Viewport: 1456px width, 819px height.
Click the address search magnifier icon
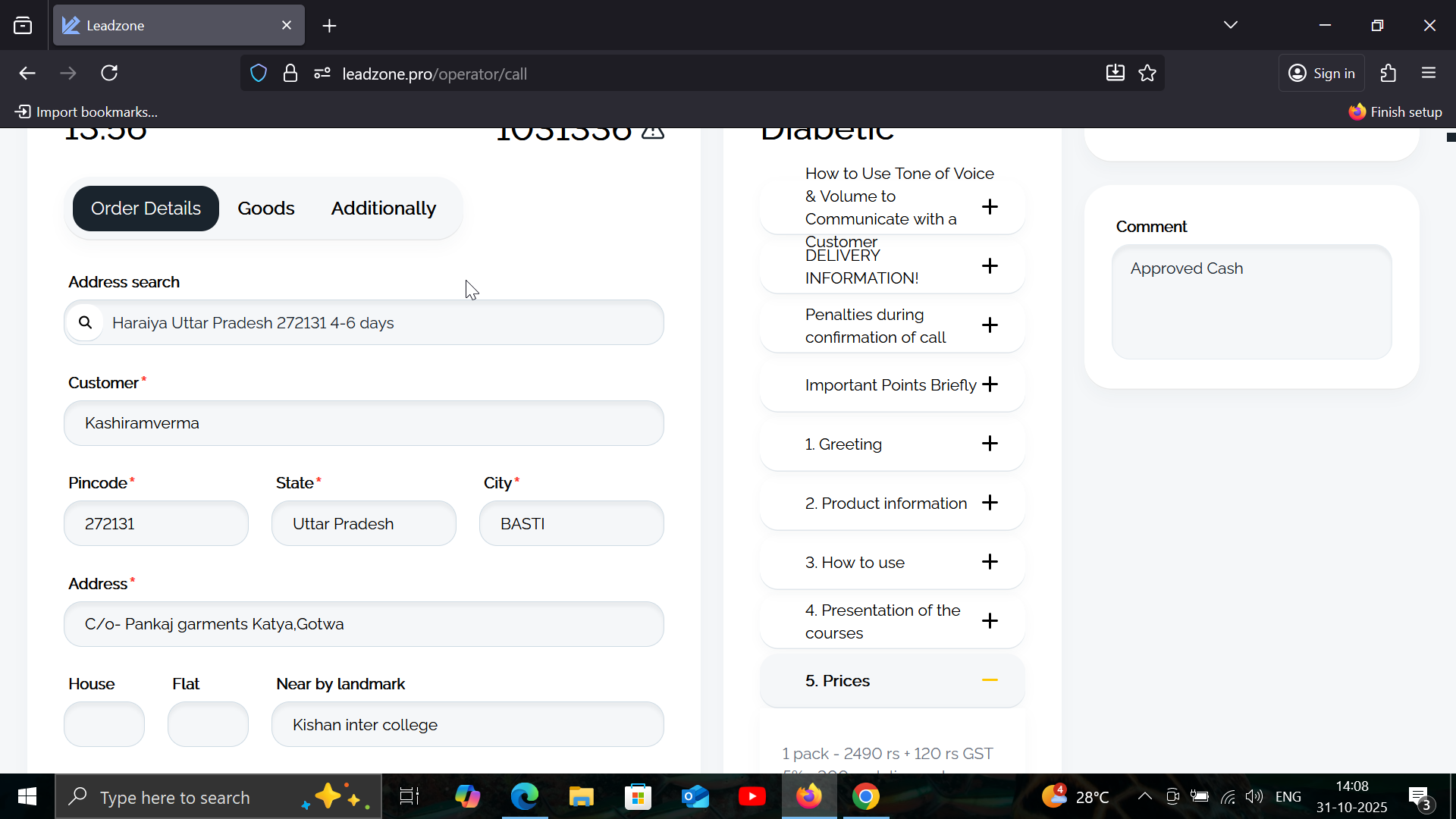pos(86,323)
